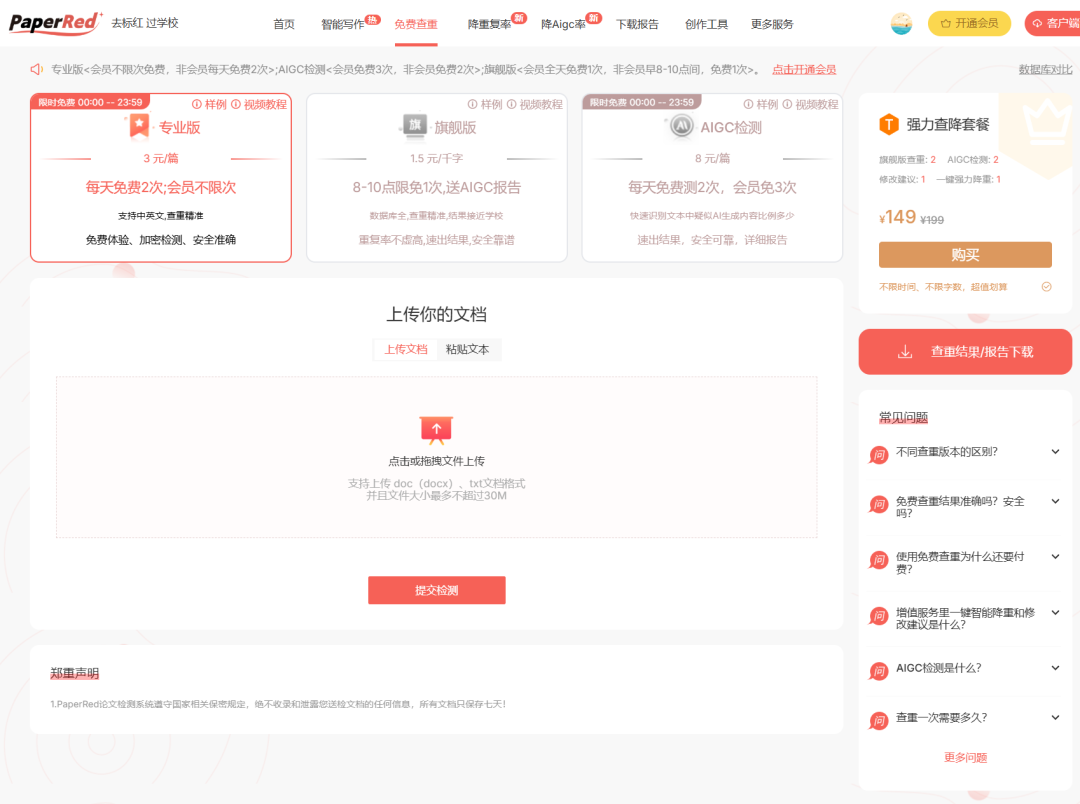Switch to the 粘贴文本 tab
Screen dimensions: 1080x804
pos(468,349)
